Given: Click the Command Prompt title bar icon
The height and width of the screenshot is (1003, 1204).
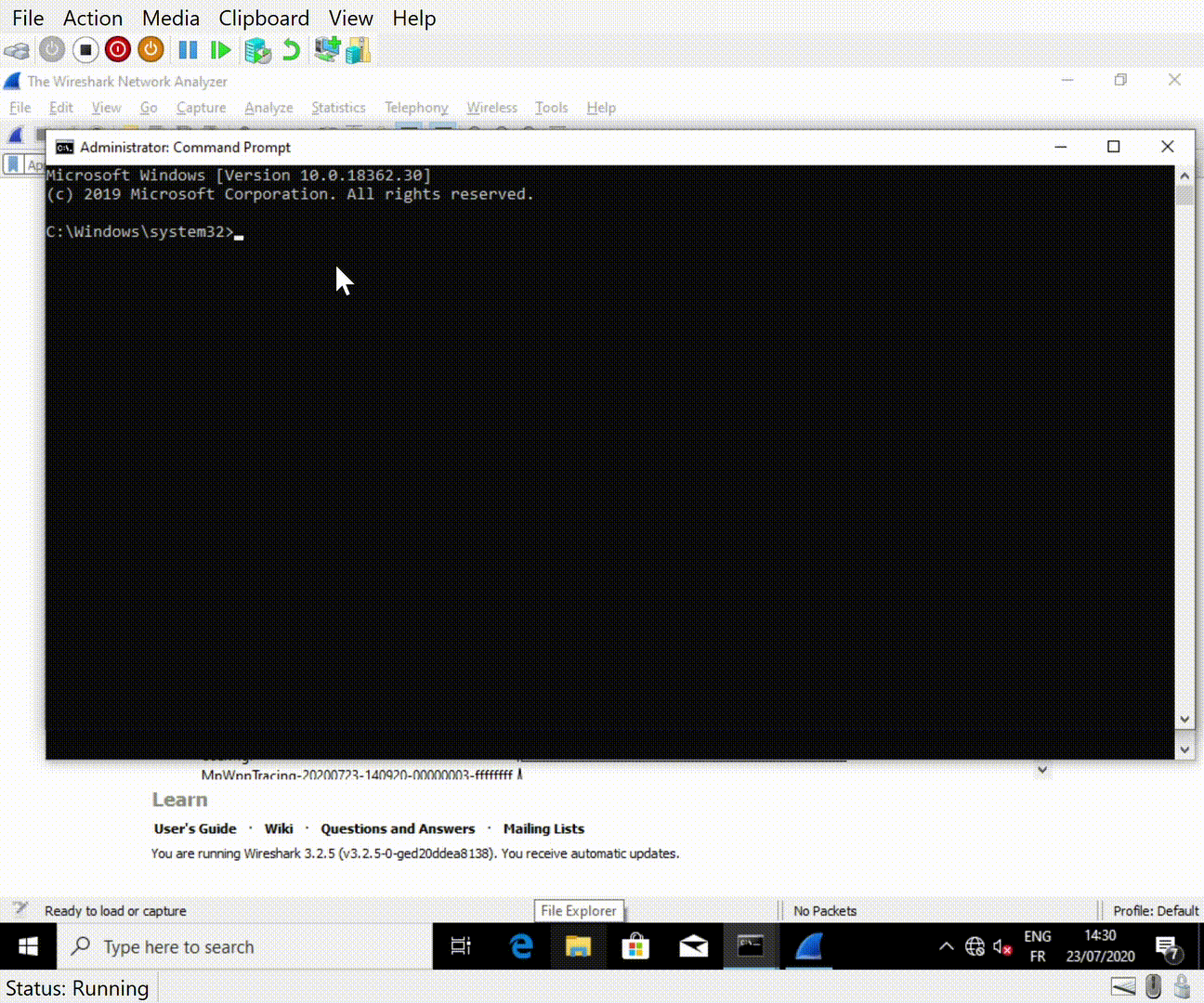Looking at the screenshot, I should 64,147.
